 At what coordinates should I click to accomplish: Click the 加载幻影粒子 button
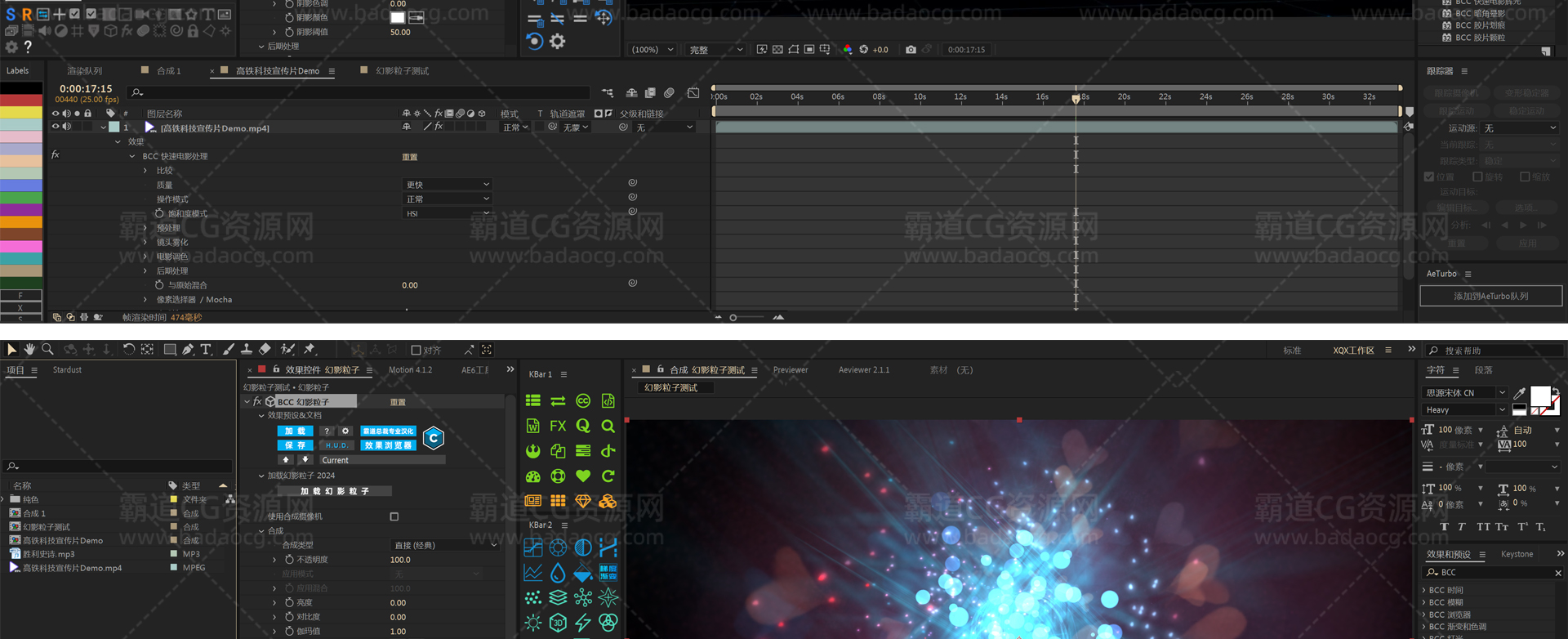pos(335,491)
